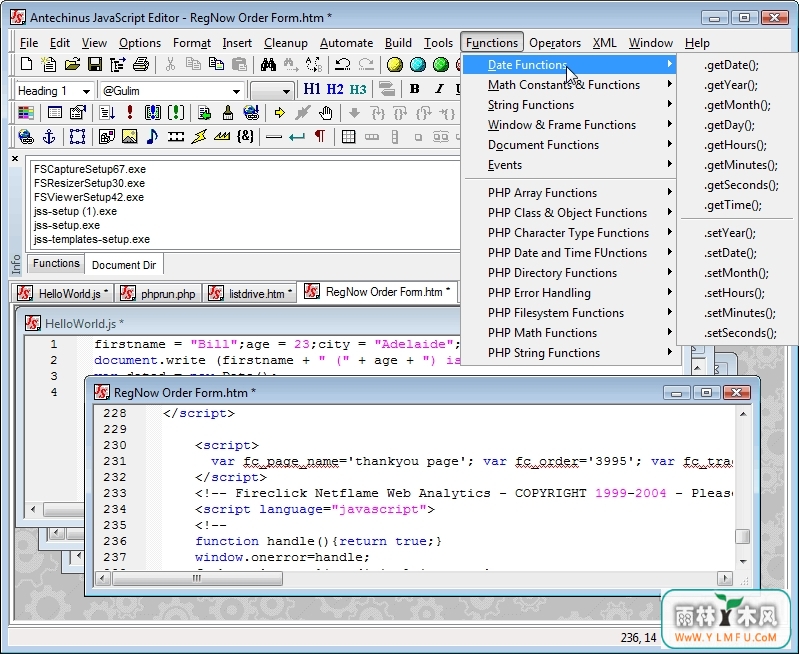Switch to the Document Dir tab
Image resolution: width=799 pixels, height=654 pixels.
click(124, 265)
